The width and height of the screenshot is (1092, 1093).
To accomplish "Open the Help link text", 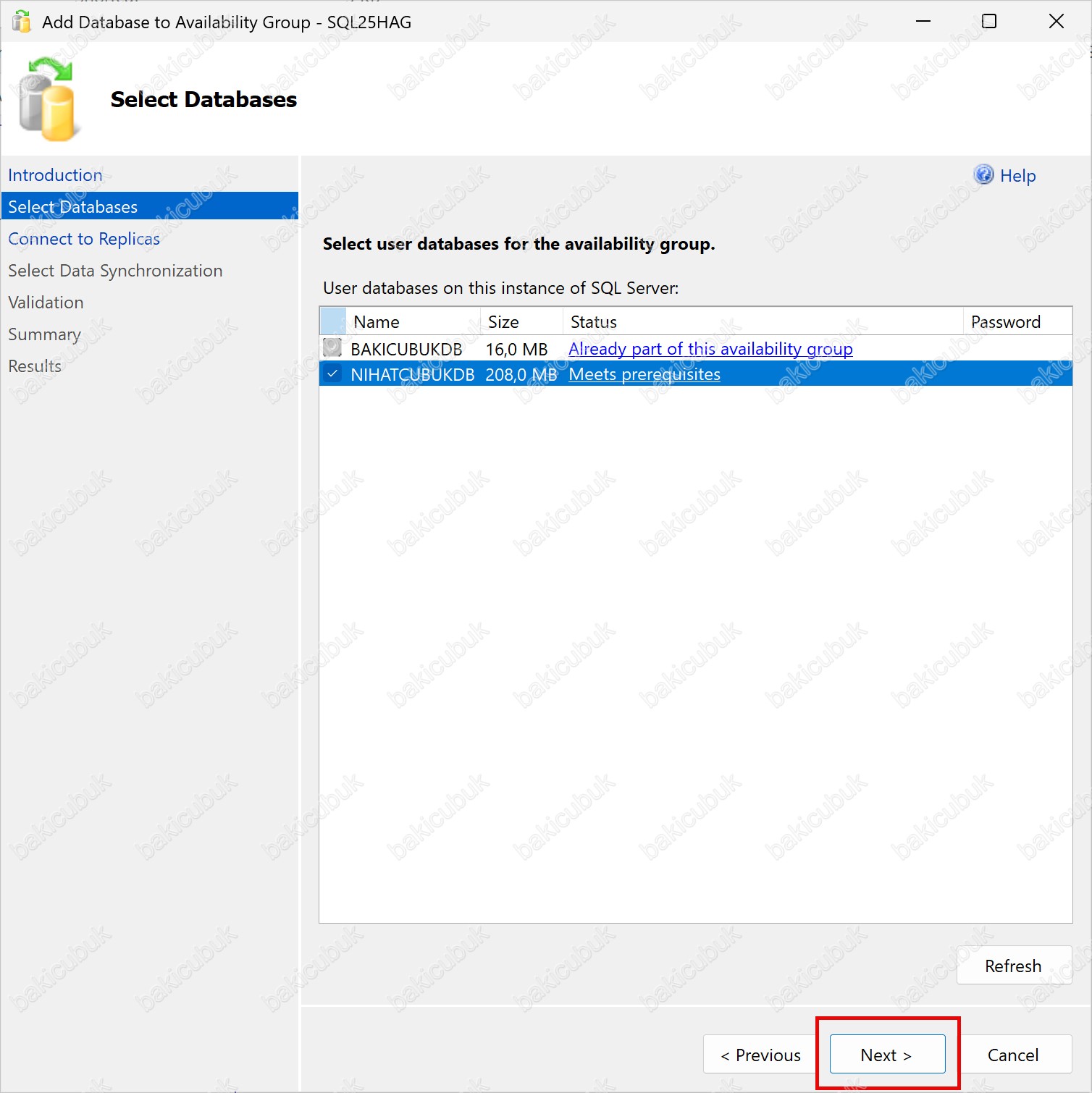I will pos(1017,176).
